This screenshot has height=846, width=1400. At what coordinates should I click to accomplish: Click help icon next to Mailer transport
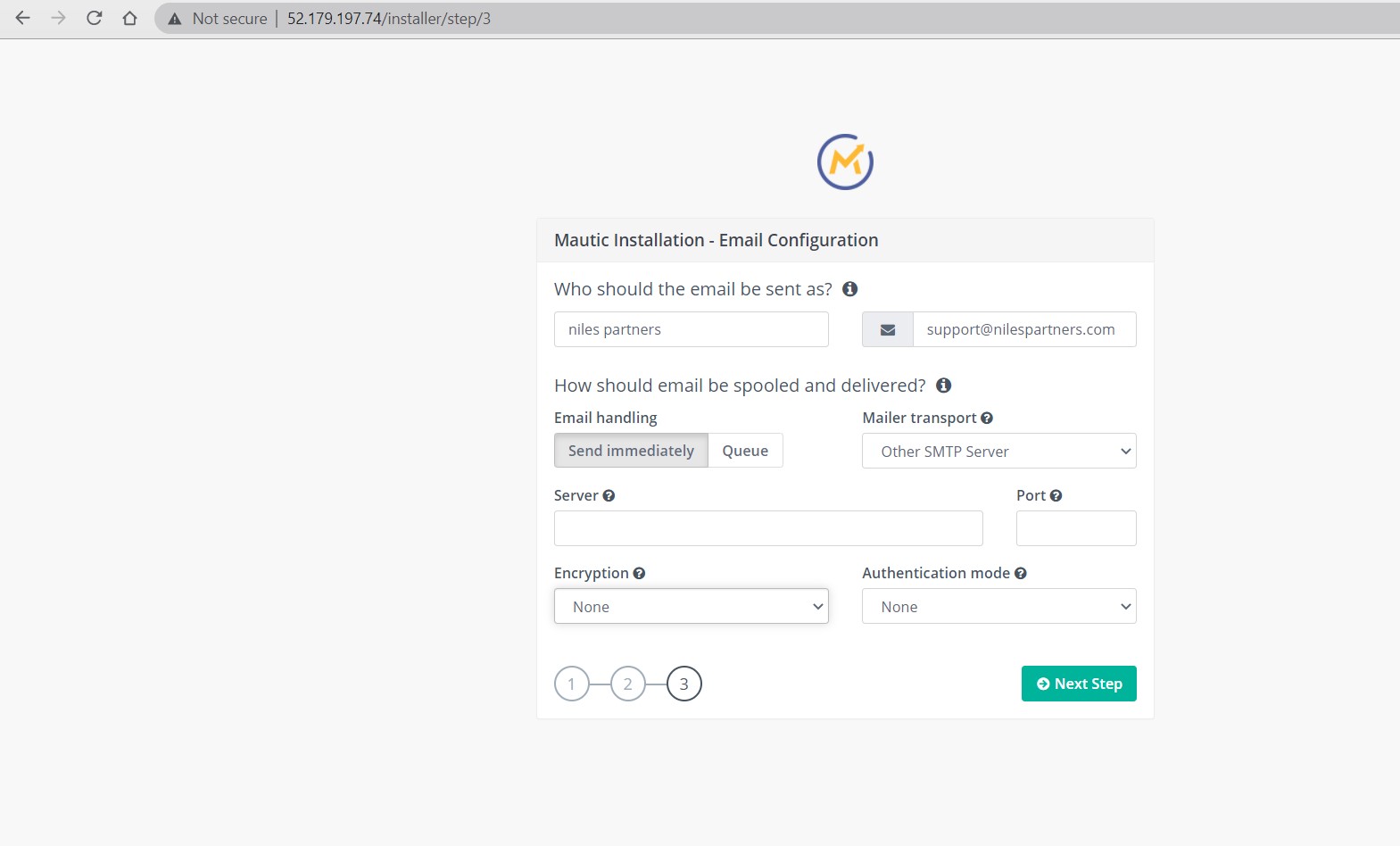pyautogui.click(x=987, y=419)
